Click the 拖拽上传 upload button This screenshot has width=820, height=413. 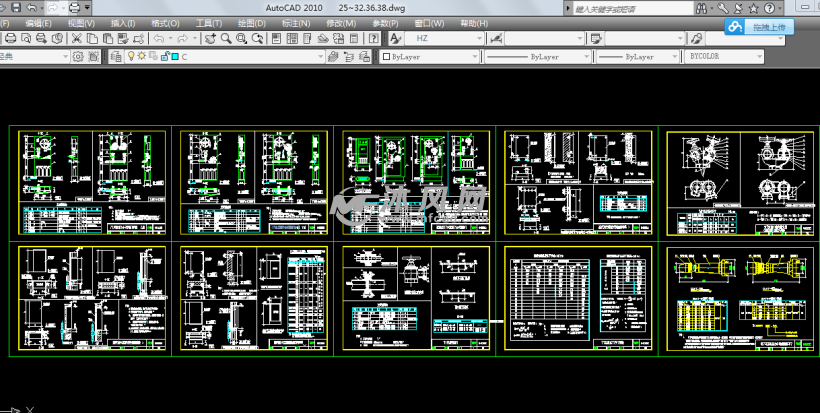coord(759,27)
